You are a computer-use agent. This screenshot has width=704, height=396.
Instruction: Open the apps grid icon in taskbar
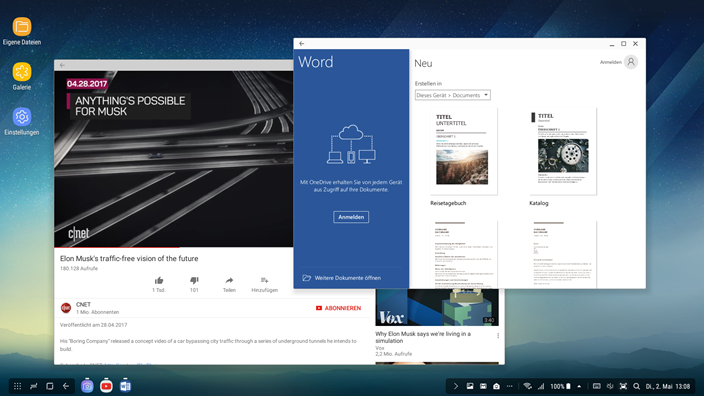[x=18, y=386]
